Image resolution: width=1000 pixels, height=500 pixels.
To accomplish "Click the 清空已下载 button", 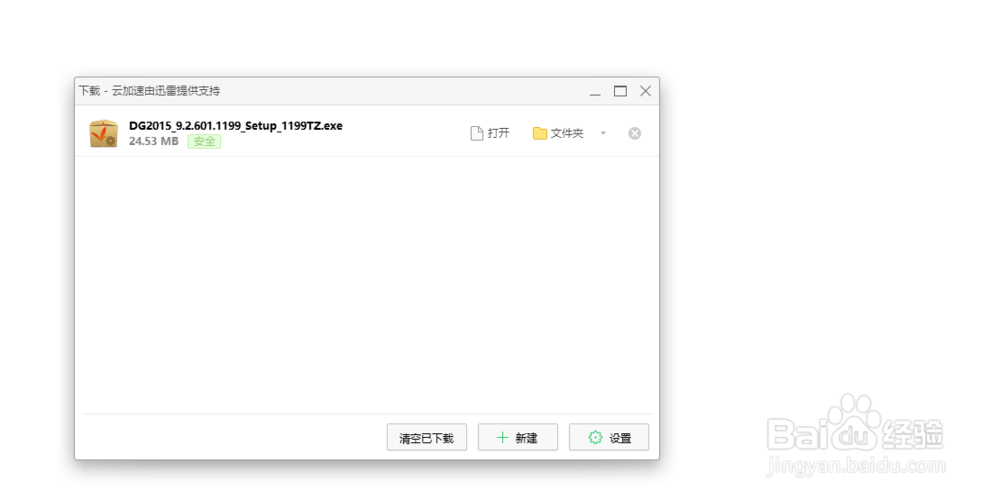I will pos(427,438).
